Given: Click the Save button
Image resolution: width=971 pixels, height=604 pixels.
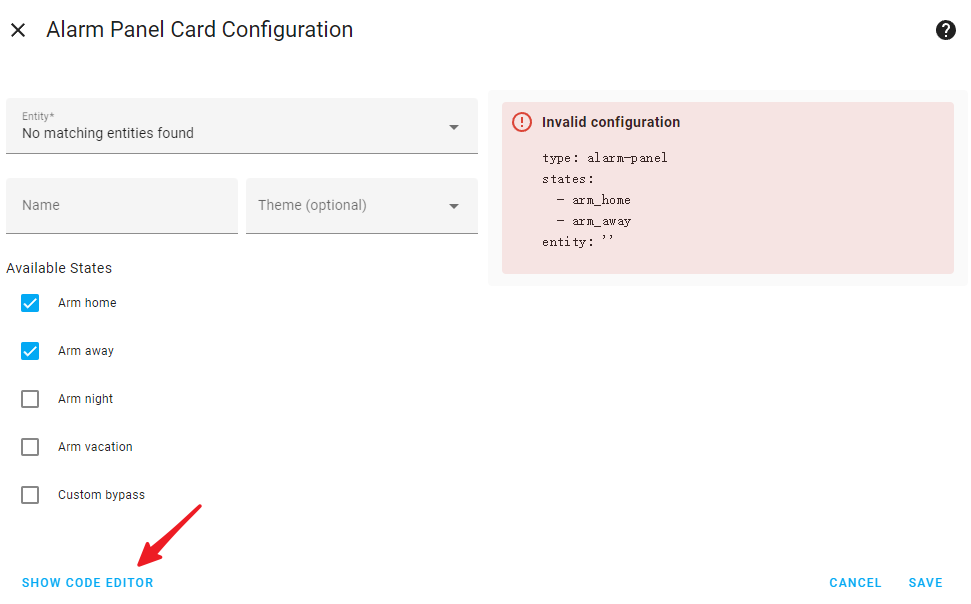Looking at the screenshot, I should (925, 583).
